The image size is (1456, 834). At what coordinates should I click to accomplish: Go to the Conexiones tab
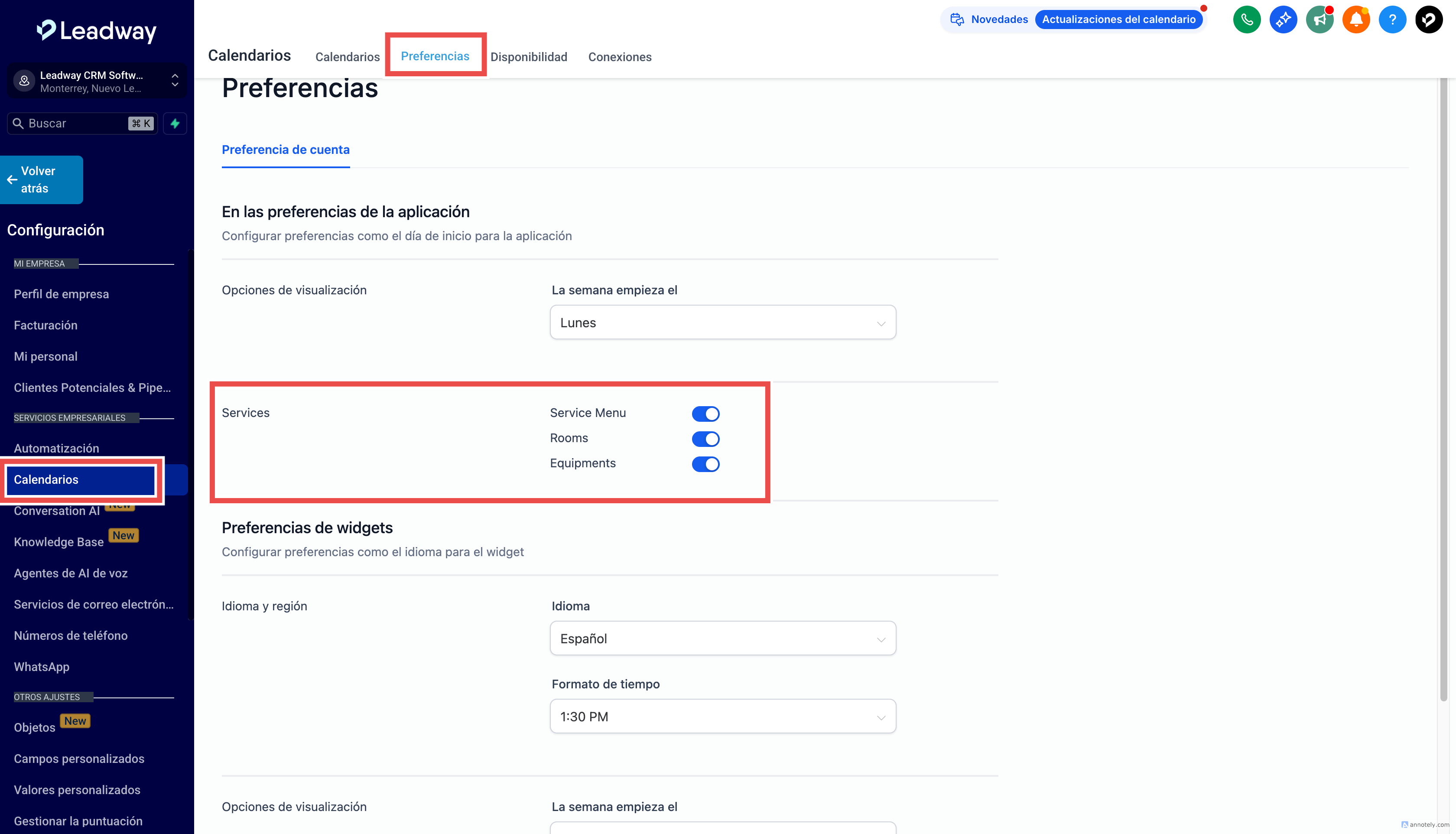(620, 57)
